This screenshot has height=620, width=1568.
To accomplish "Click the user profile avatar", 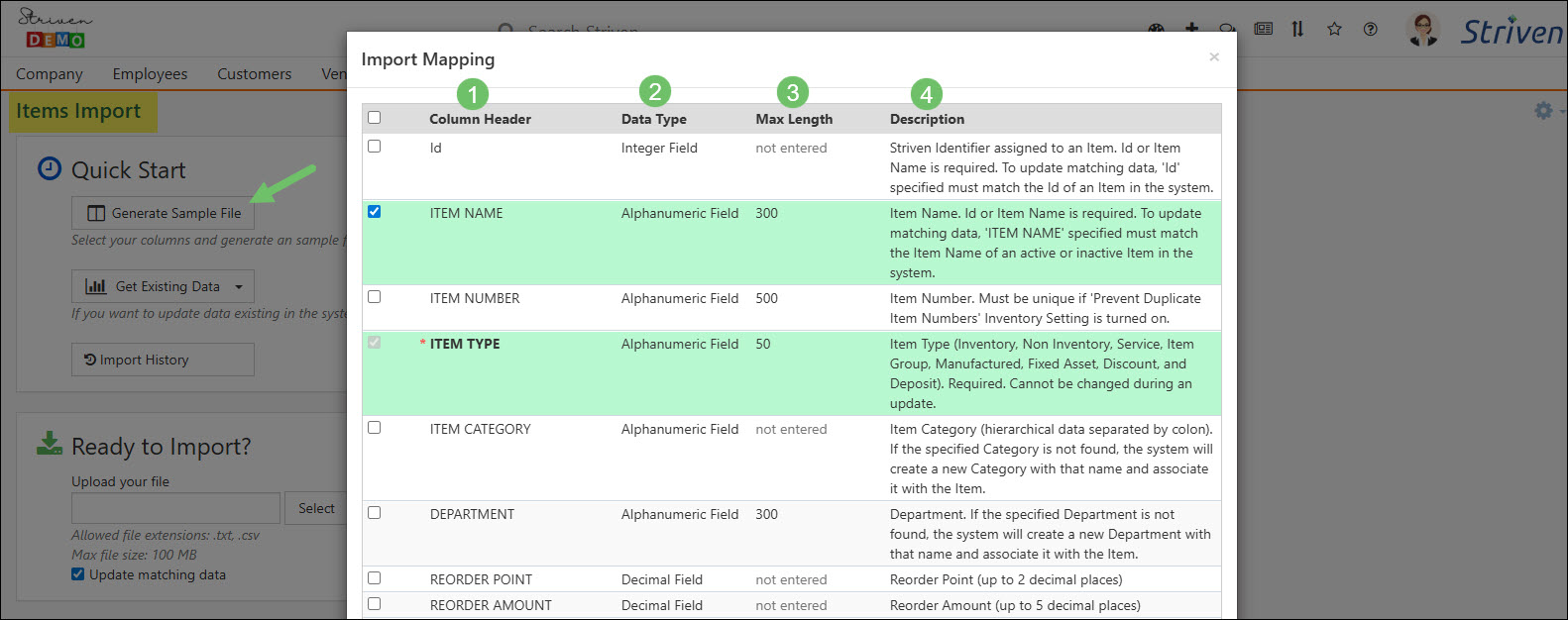I will click(1422, 30).
